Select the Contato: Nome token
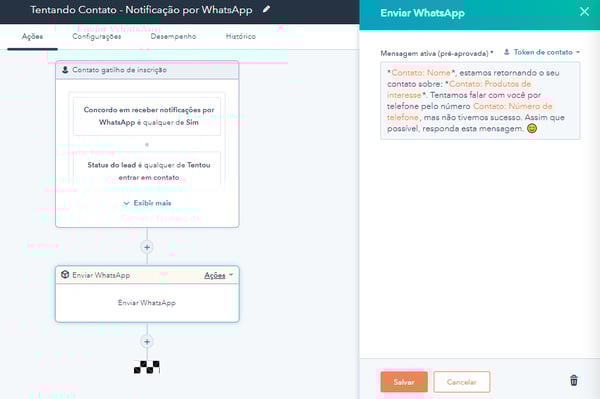This screenshot has width=600, height=399. point(421,73)
